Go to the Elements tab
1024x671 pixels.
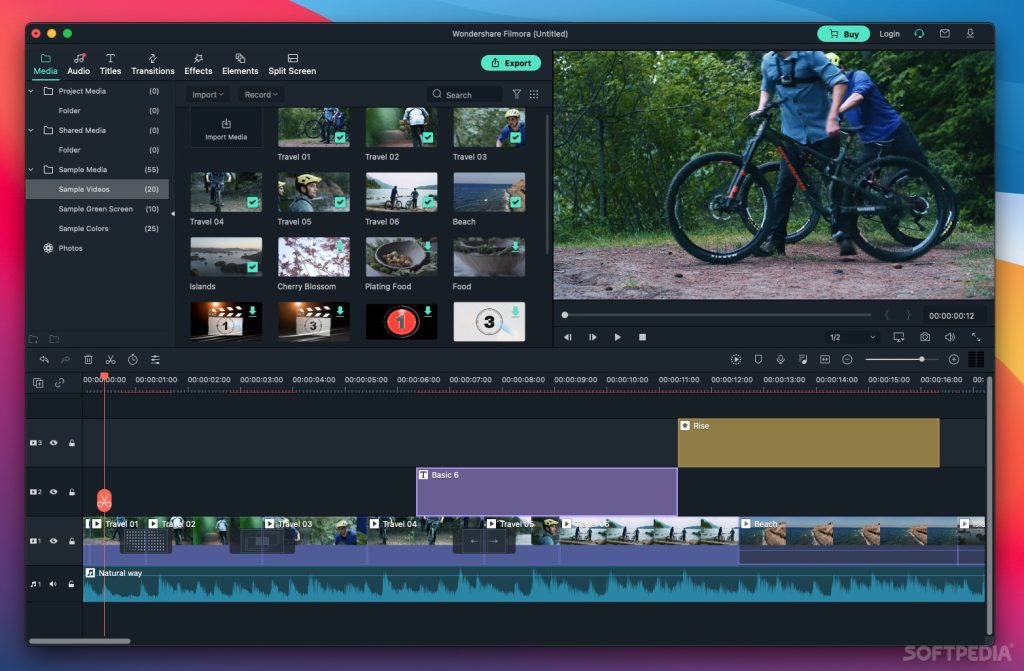pos(240,64)
